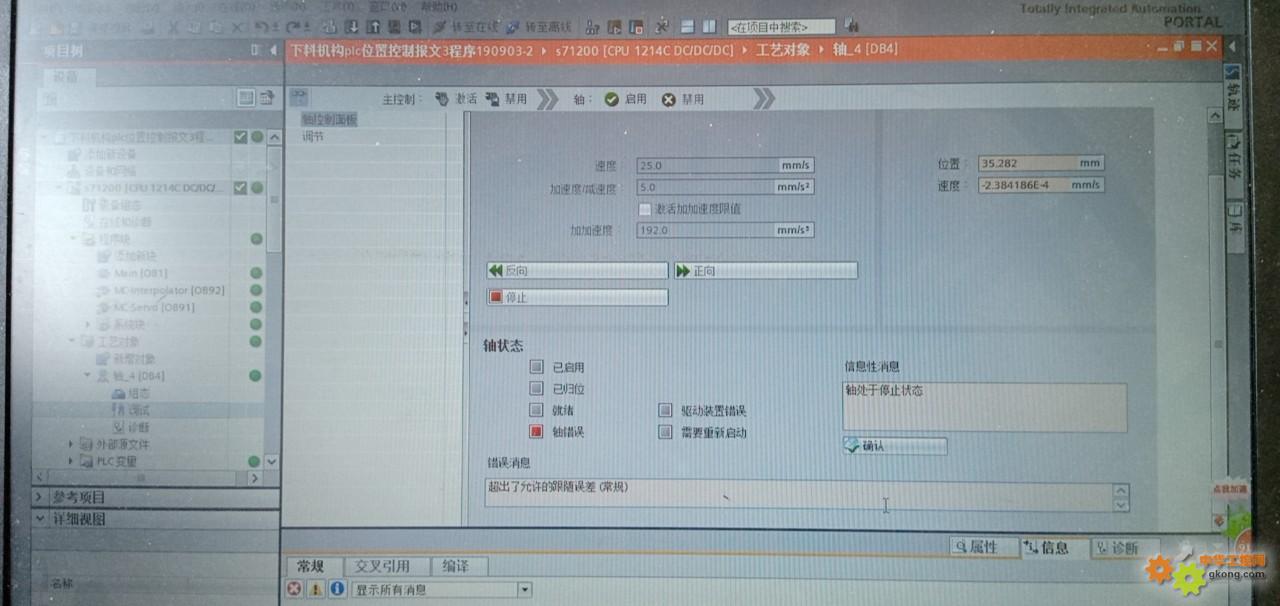This screenshot has height=606, width=1280.
Task: Click the 需要重新启动 status indicator box
Action: click(x=665, y=432)
